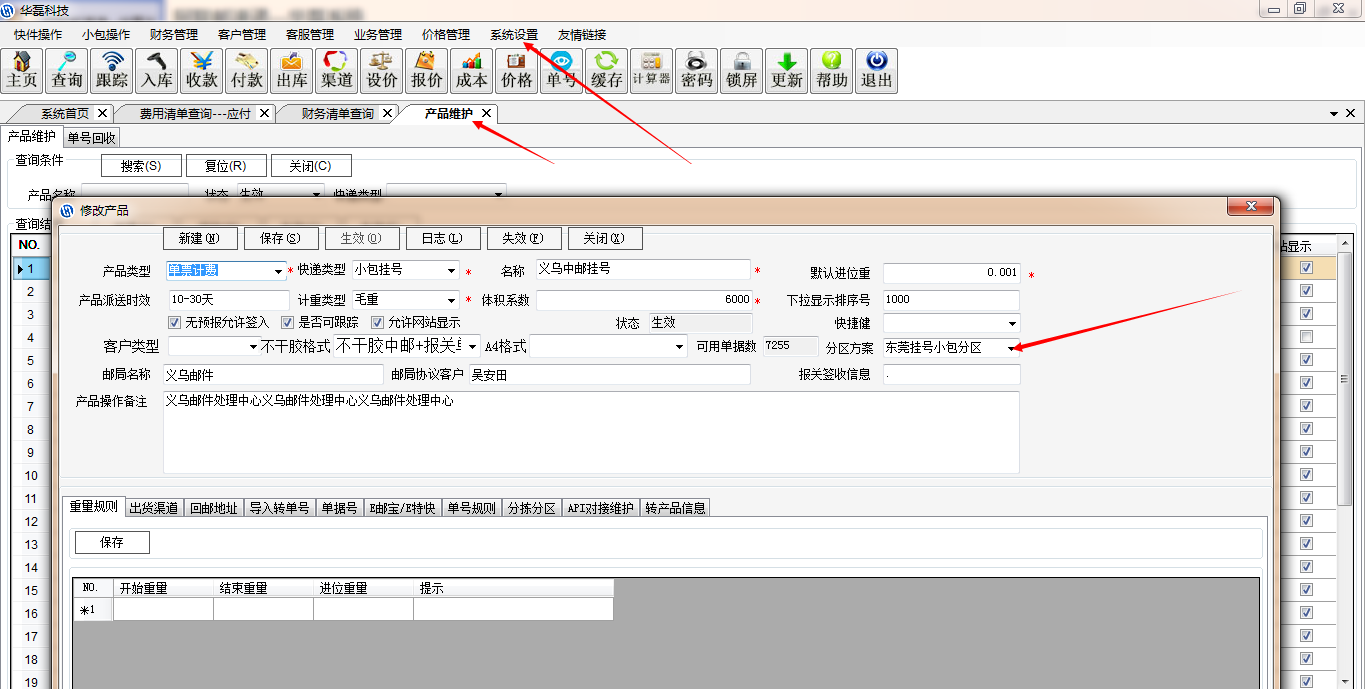Click the 日志(L) button
The width and height of the screenshot is (1365, 689).
click(441, 239)
